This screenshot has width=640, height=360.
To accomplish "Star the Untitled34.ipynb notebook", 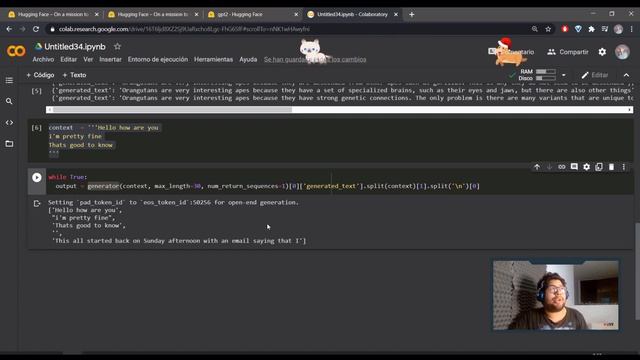I will point(118,47).
